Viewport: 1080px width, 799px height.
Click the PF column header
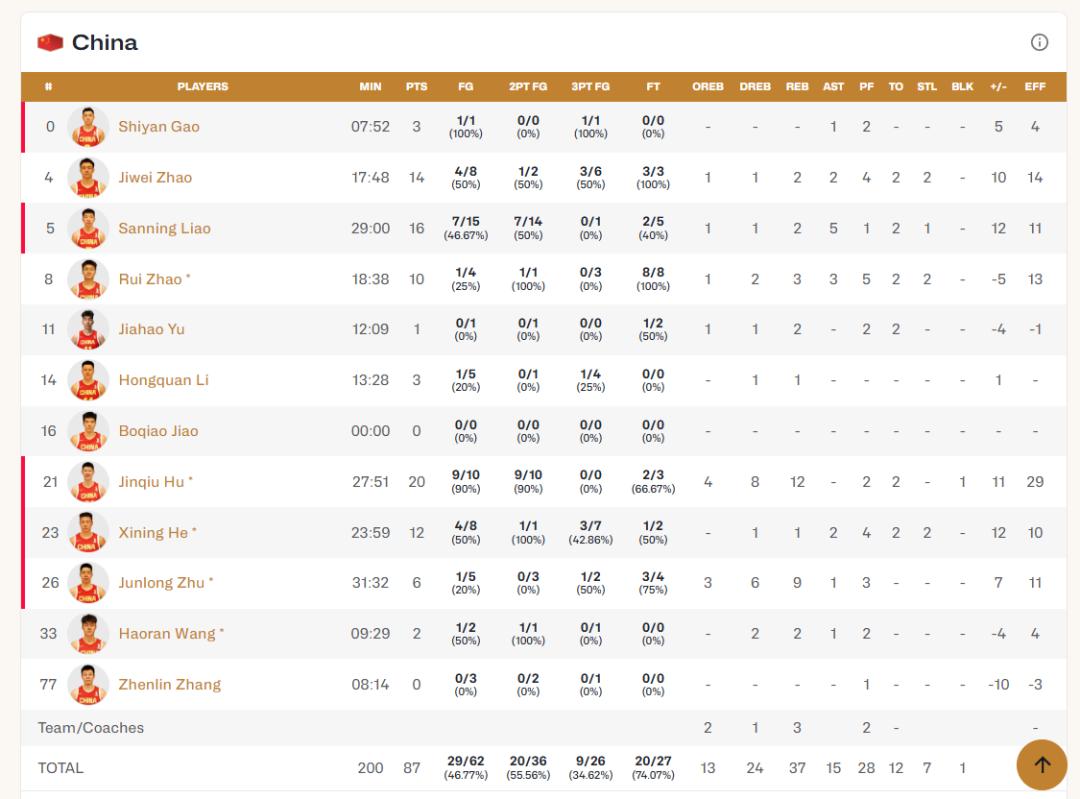click(x=866, y=87)
